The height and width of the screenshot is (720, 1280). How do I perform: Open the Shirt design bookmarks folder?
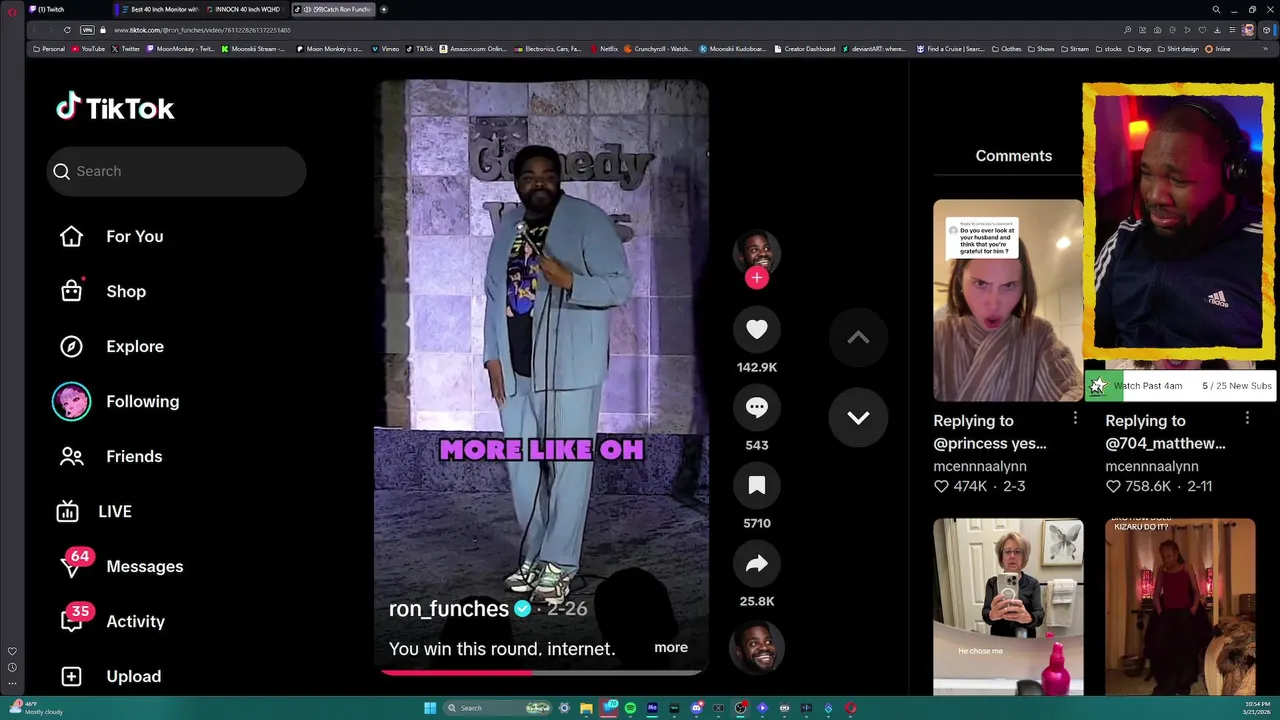pos(1178,48)
